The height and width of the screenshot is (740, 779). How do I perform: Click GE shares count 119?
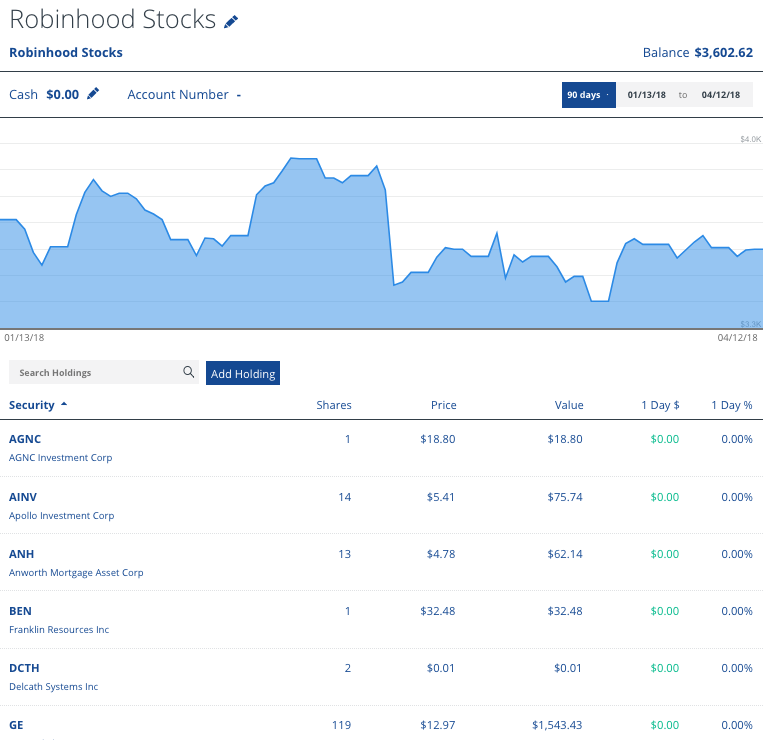(x=341, y=725)
